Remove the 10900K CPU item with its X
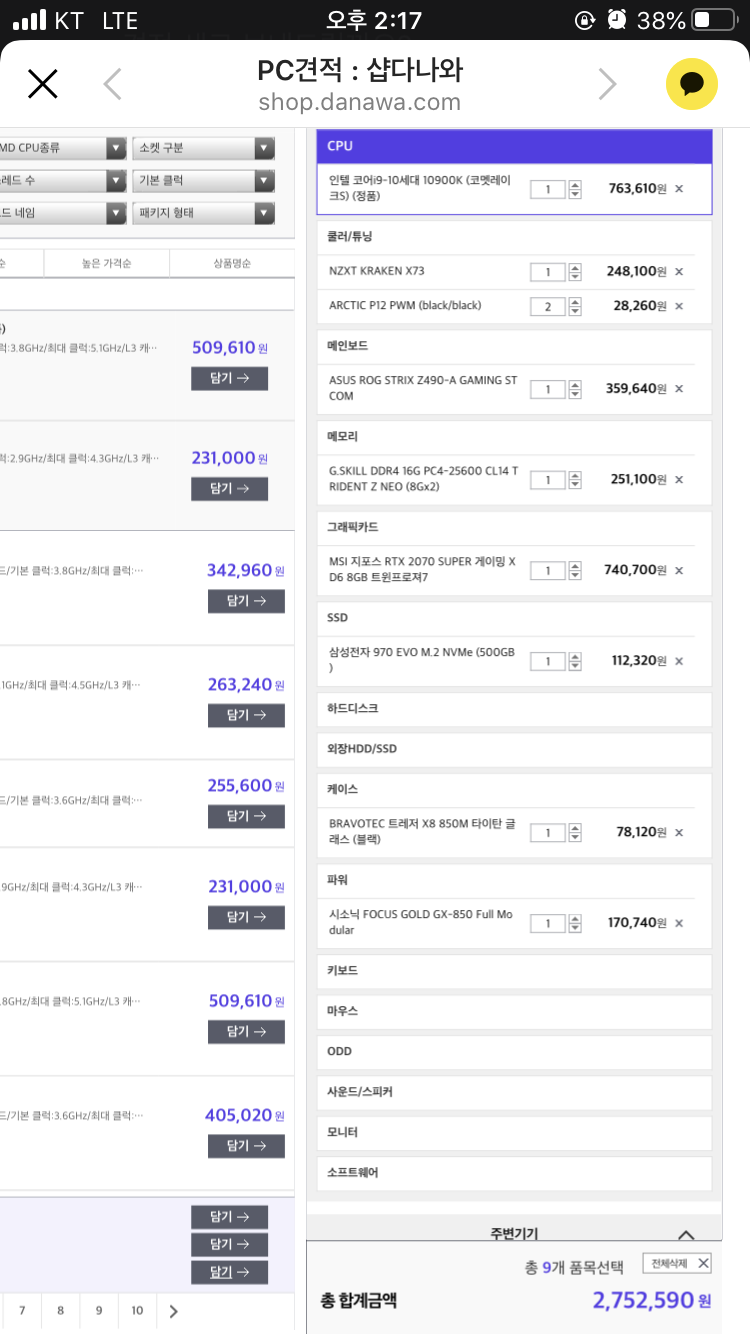750x1334 pixels. pyautogui.click(x=679, y=189)
